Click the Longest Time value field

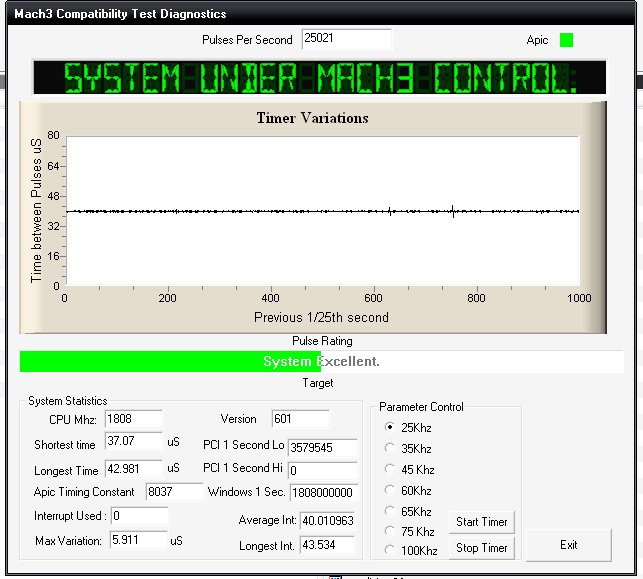134,469
